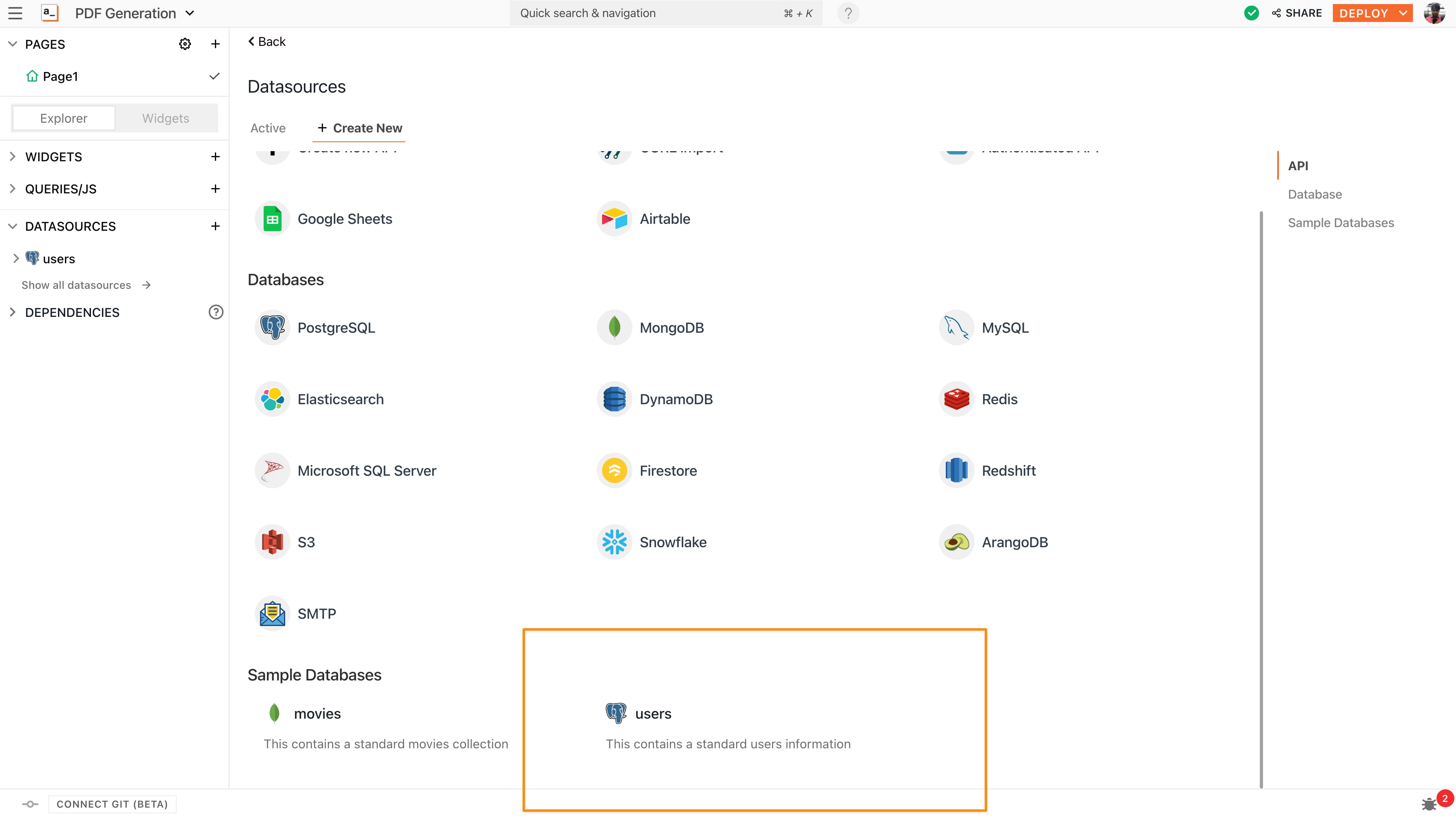Switch to the Active tab
The height and width of the screenshot is (819, 1456).
coord(268,128)
